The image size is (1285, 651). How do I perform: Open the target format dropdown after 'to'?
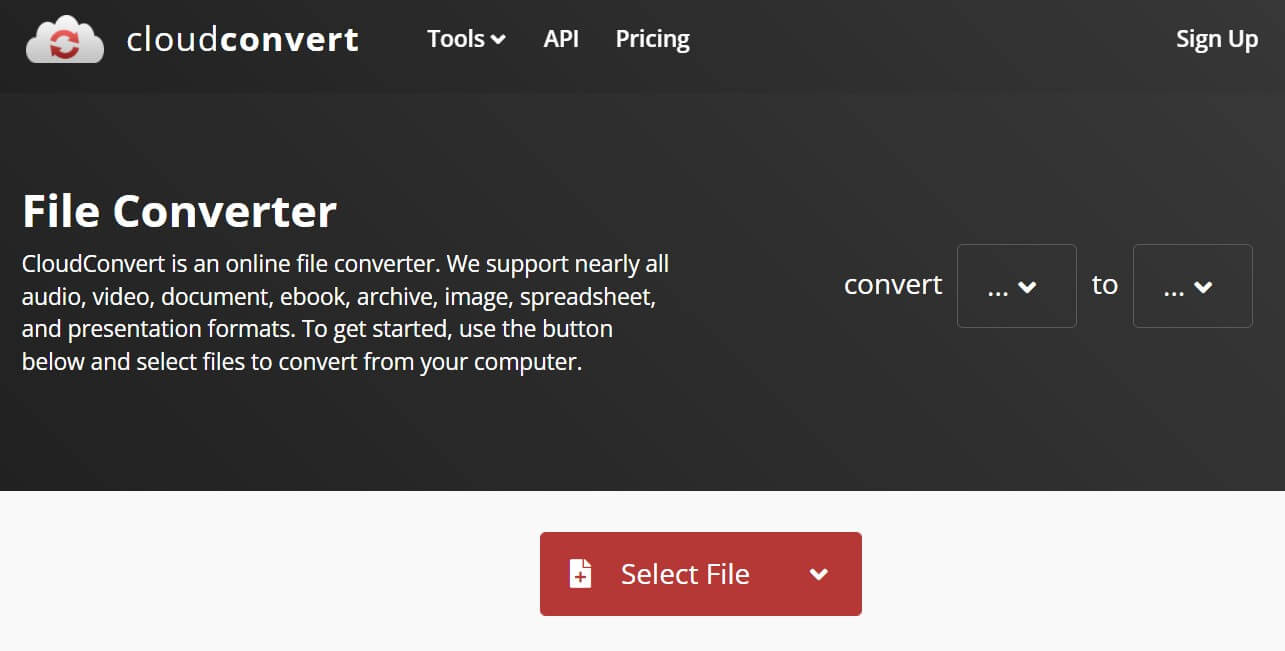[1192, 286]
